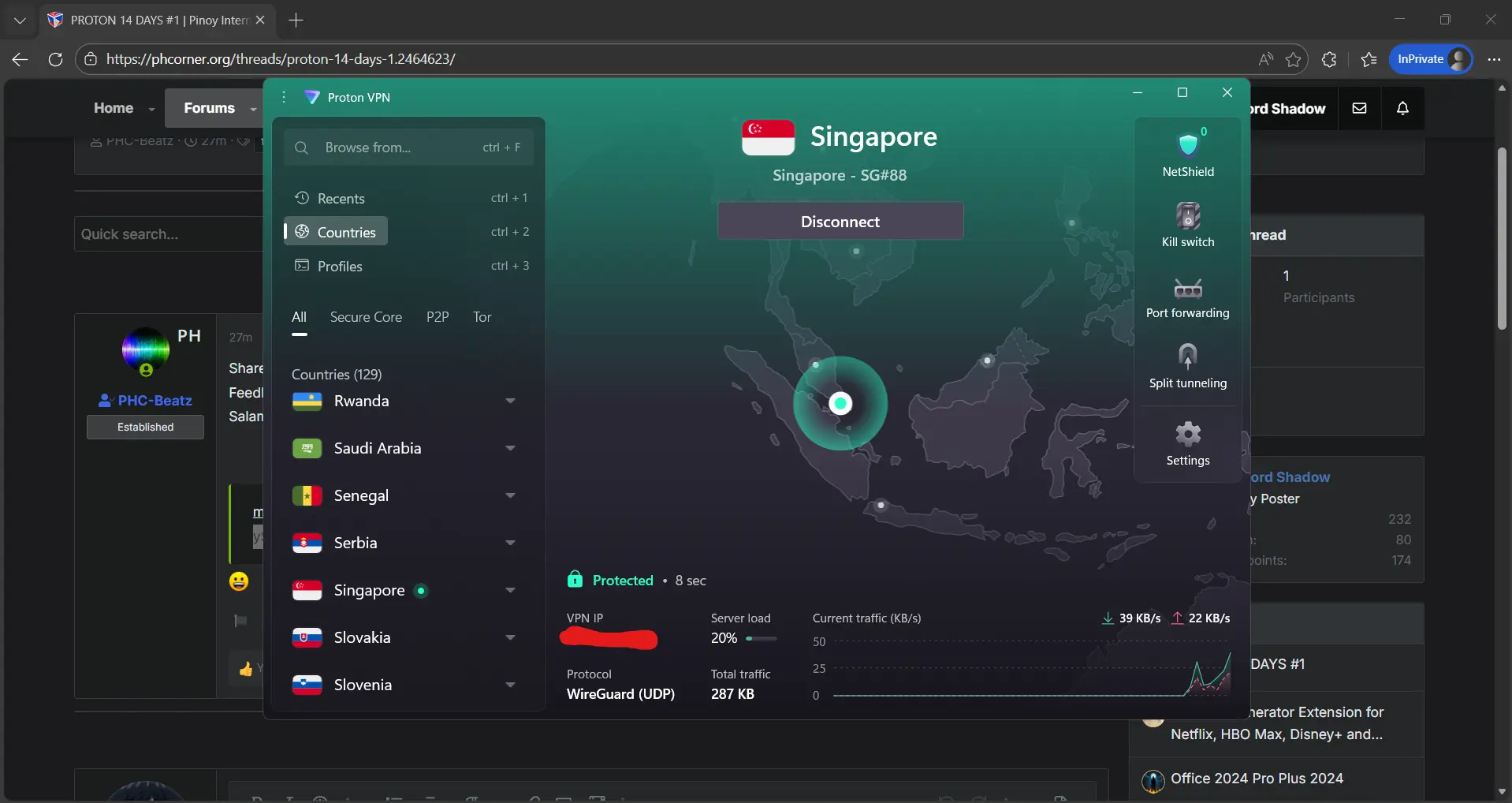
Task: Click the server load 20% bar
Action: [762, 638]
